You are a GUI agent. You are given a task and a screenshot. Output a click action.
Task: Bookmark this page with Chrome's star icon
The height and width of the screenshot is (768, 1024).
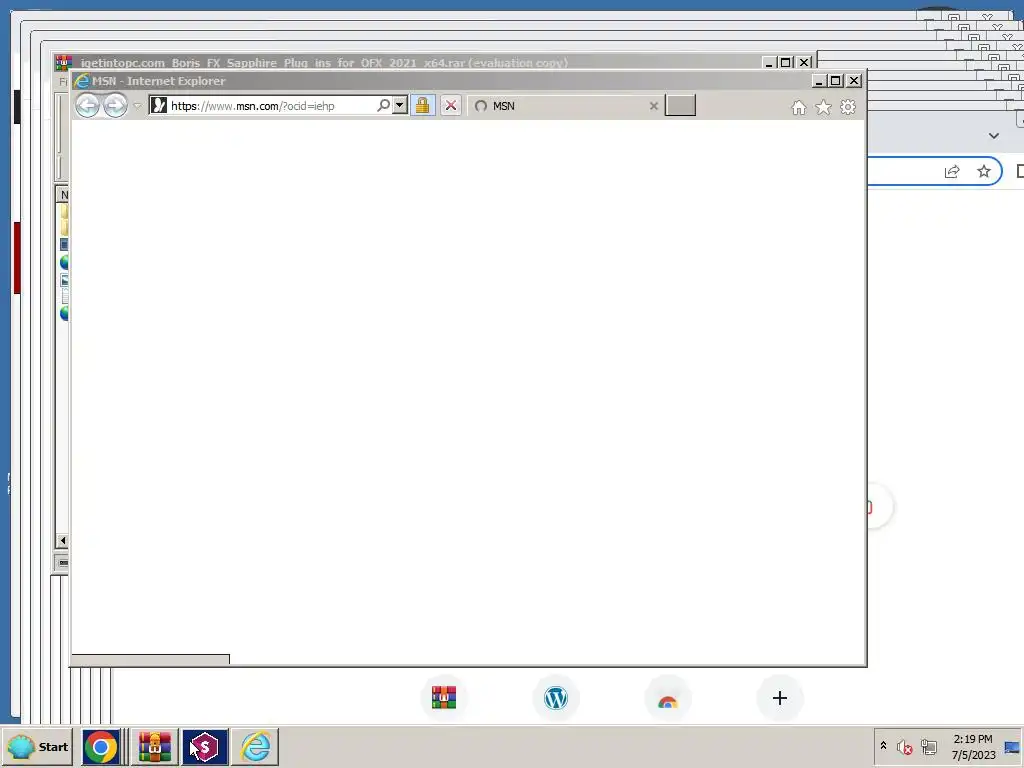(984, 171)
